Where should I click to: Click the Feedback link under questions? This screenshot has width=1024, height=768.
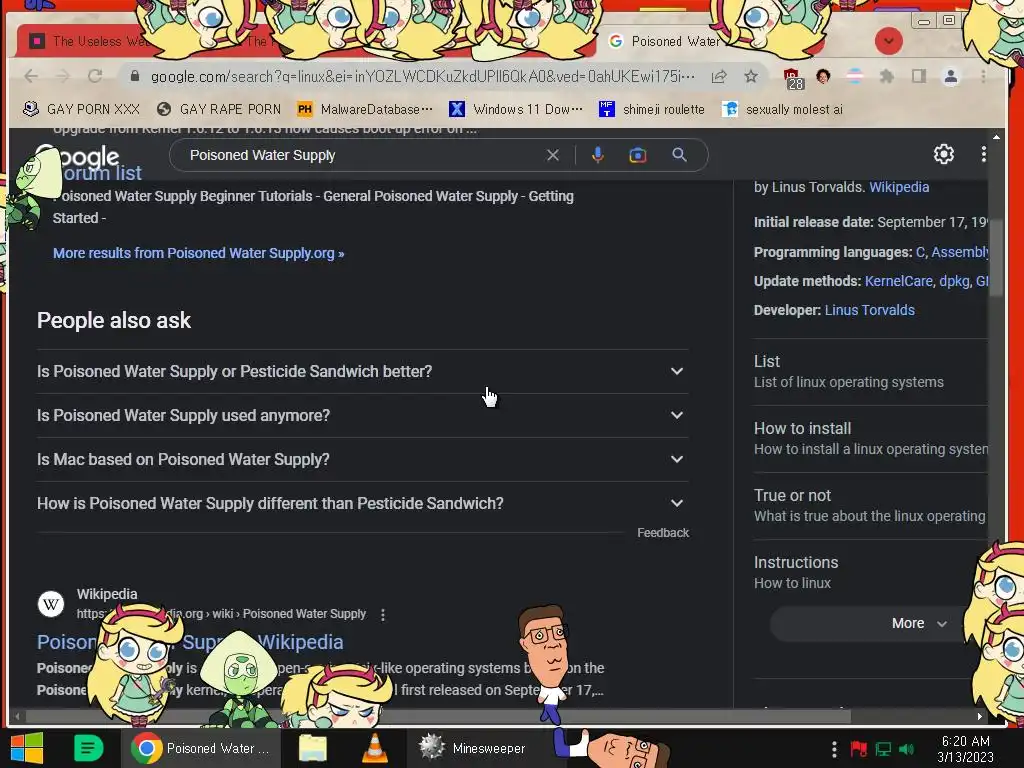click(663, 533)
